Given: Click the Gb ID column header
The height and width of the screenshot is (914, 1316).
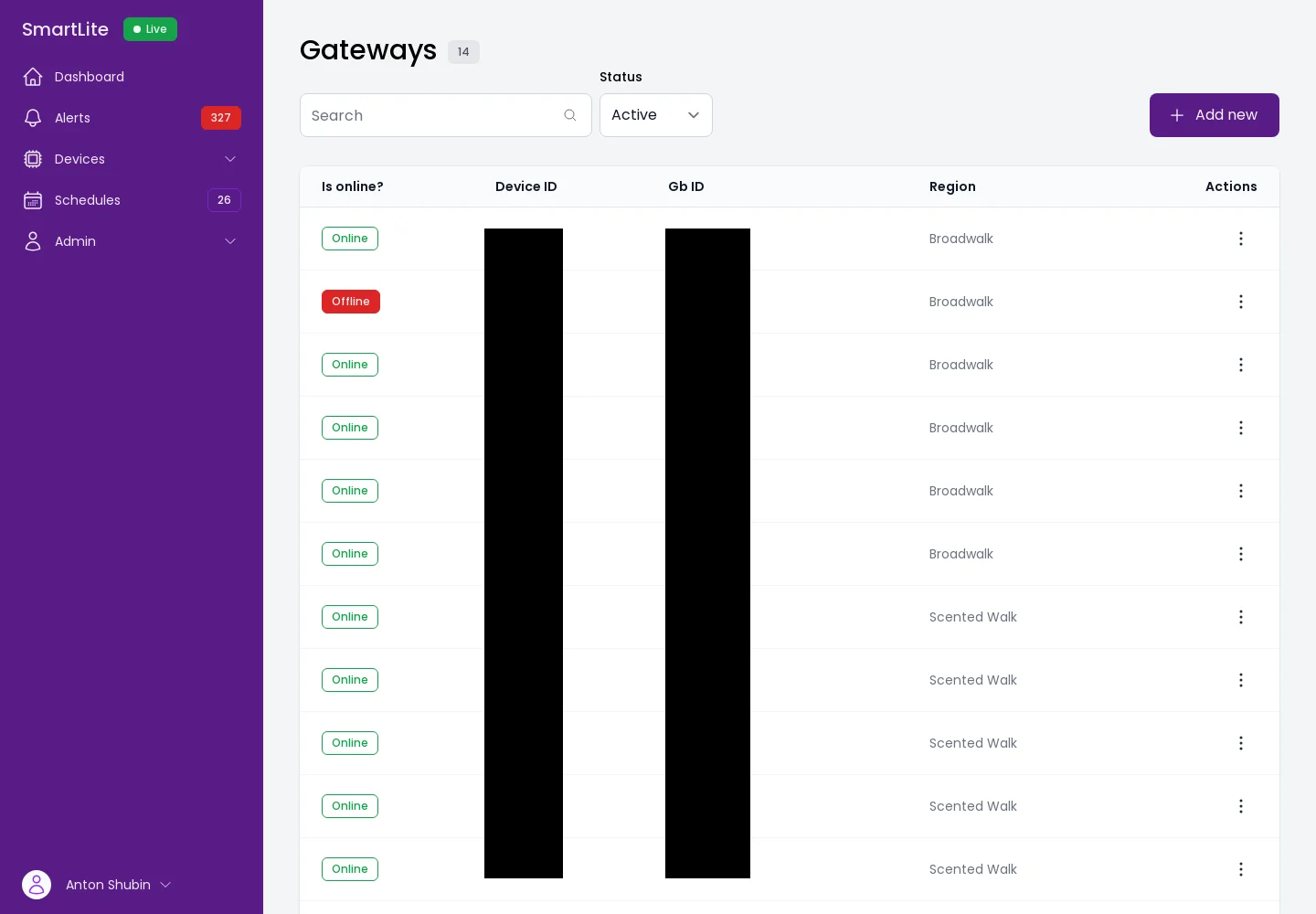Looking at the screenshot, I should coord(686,186).
